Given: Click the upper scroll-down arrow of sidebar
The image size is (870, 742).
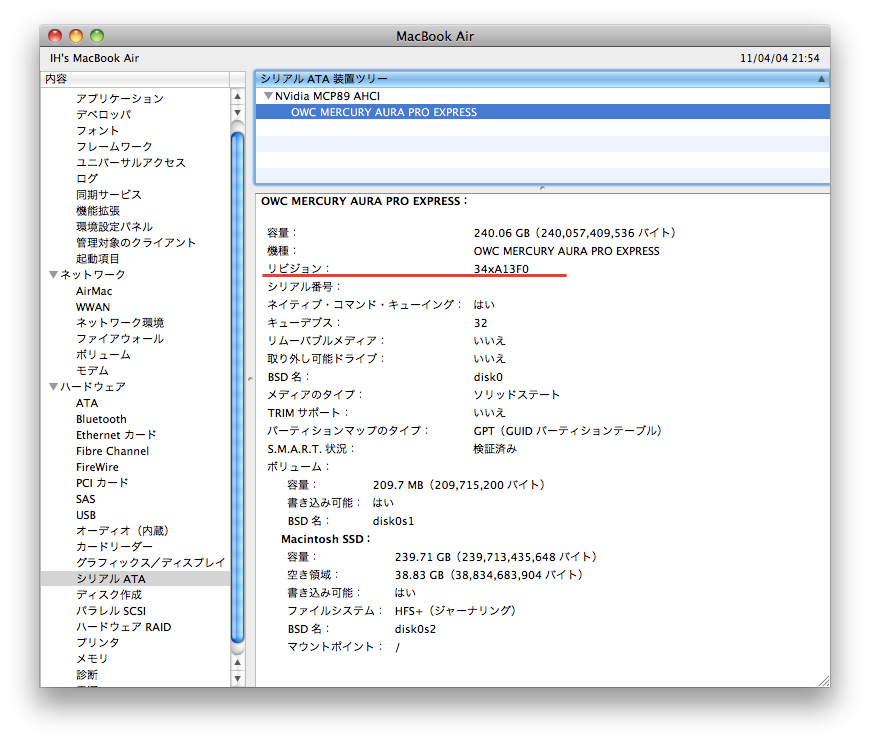Looking at the screenshot, I should click(237, 113).
